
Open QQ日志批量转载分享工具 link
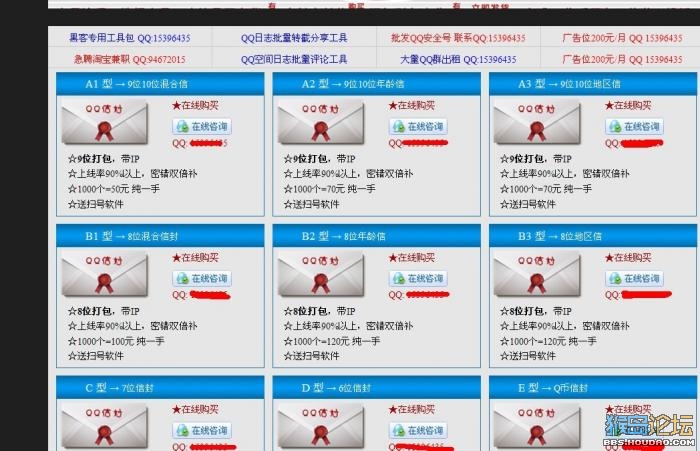click(294, 38)
